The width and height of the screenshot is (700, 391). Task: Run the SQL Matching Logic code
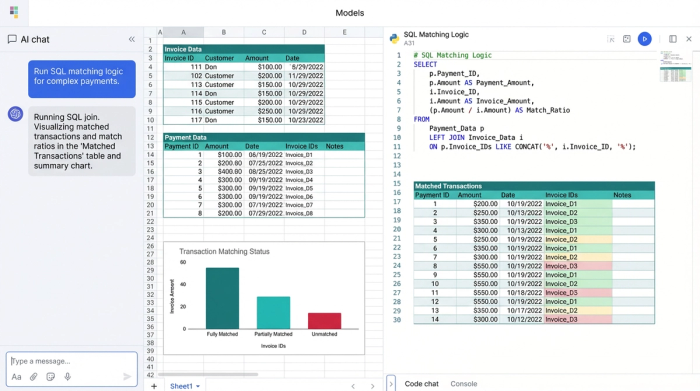pos(645,39)
